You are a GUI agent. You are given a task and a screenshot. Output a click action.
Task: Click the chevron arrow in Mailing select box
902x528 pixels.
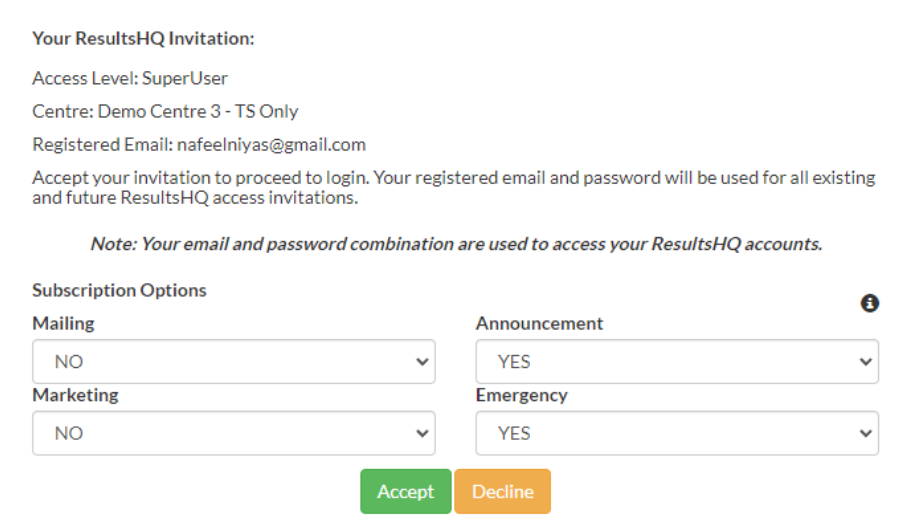point(422,362)
